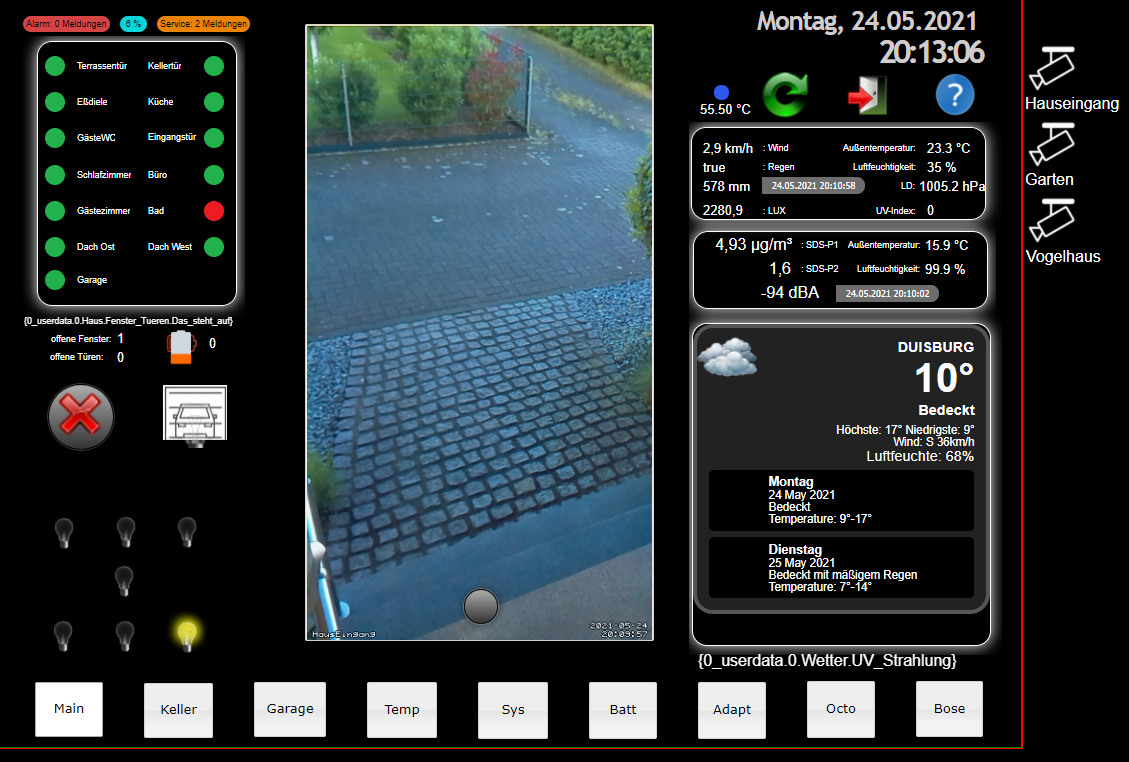Click the round gray snapshot button on camera
The width and height of the screenshot is (1129, 762).
click(x=481, y=606)
